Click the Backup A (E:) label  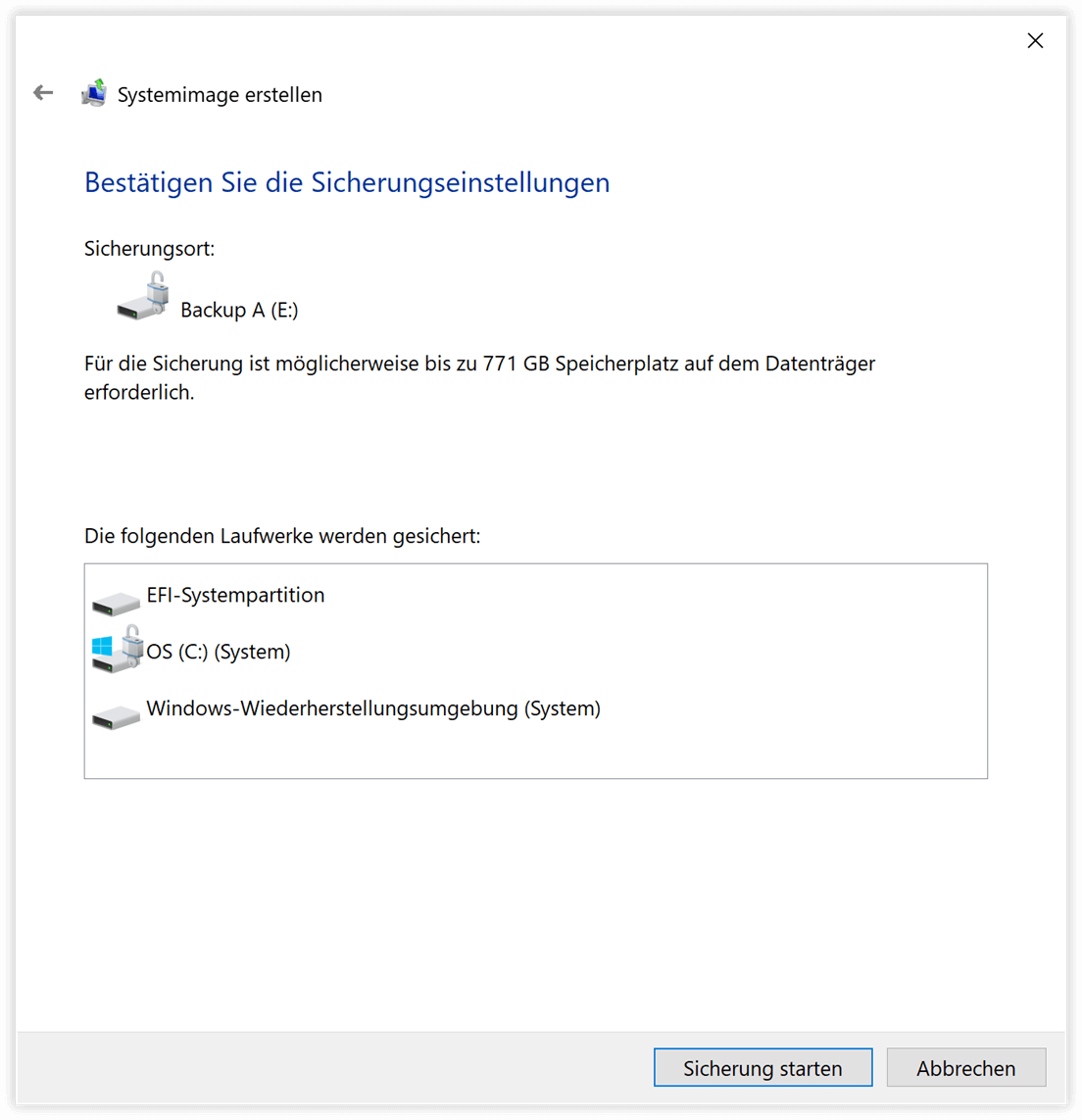pos(239,310)
